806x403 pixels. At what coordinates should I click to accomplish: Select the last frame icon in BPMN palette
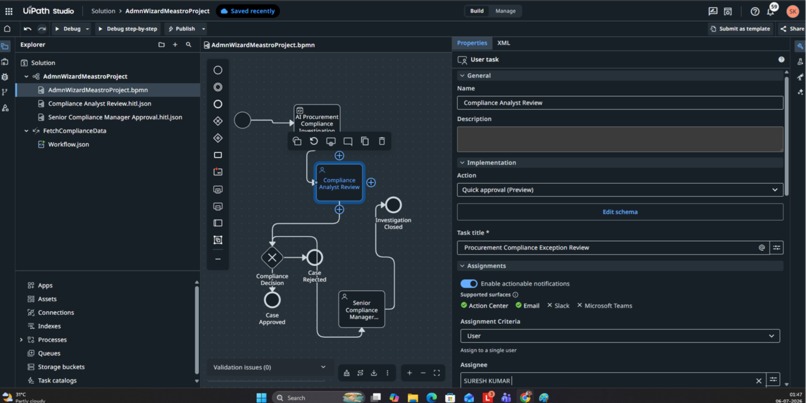(x=218, y=240)
